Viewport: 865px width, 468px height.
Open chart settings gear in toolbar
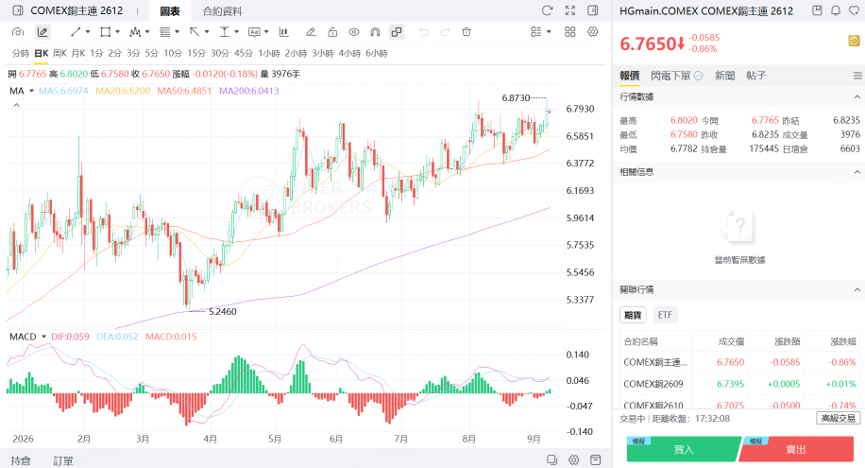[x=592, y=32]
